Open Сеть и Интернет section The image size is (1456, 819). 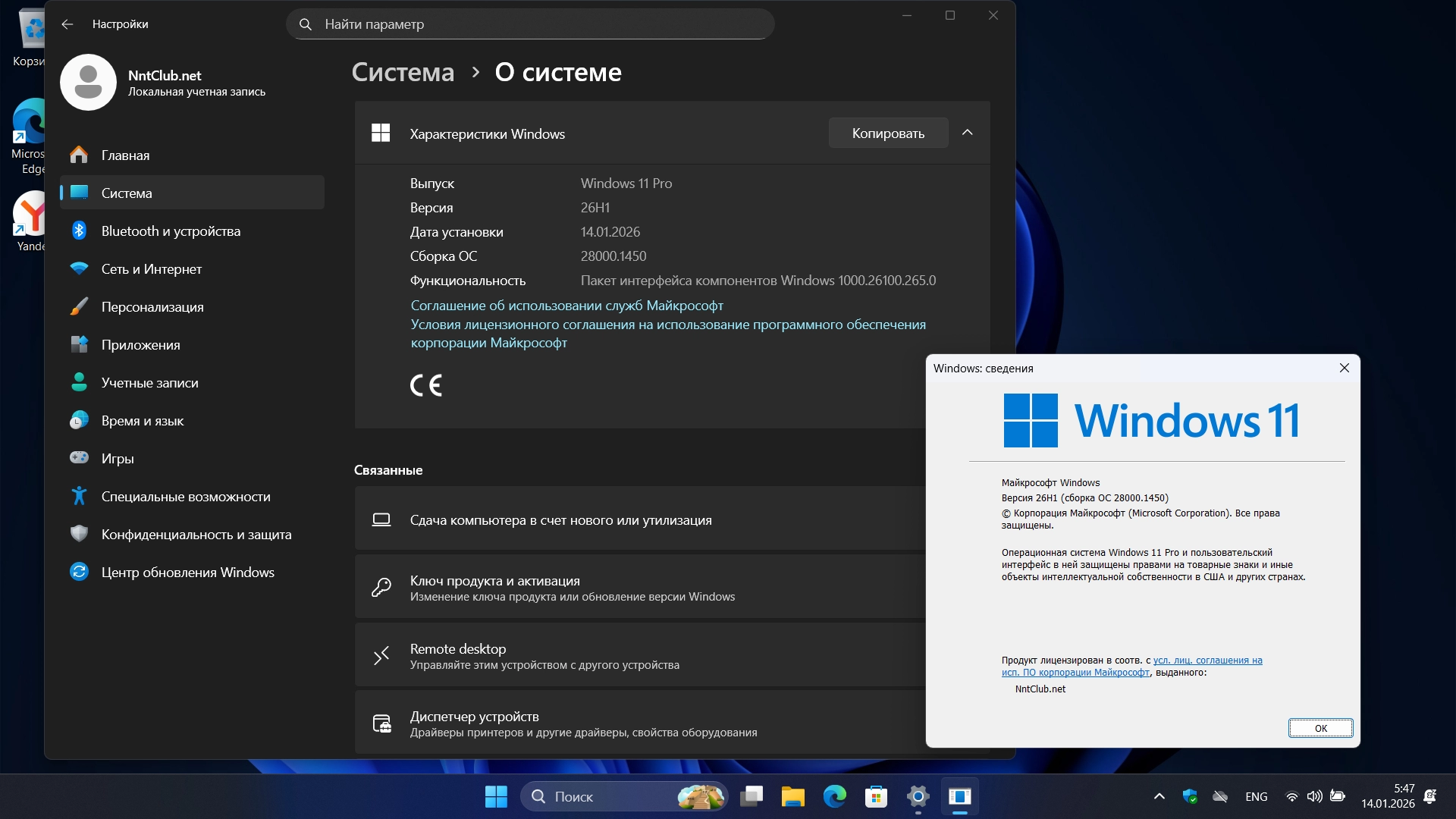tap(151, 269)
